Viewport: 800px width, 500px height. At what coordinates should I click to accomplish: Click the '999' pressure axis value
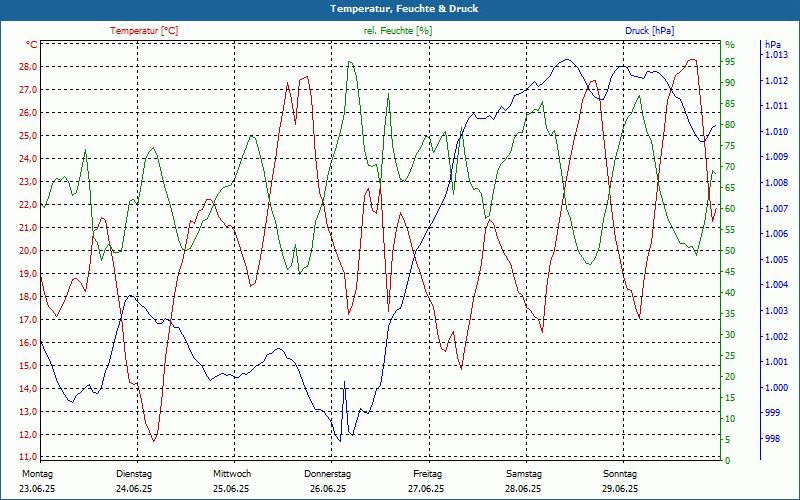(772, 413)
